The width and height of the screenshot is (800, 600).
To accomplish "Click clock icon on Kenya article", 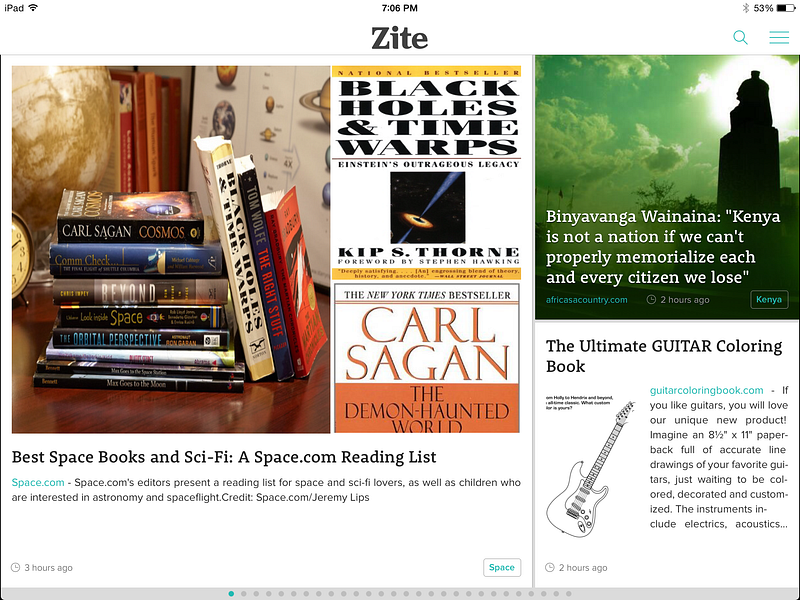I will tap(651, 299).
